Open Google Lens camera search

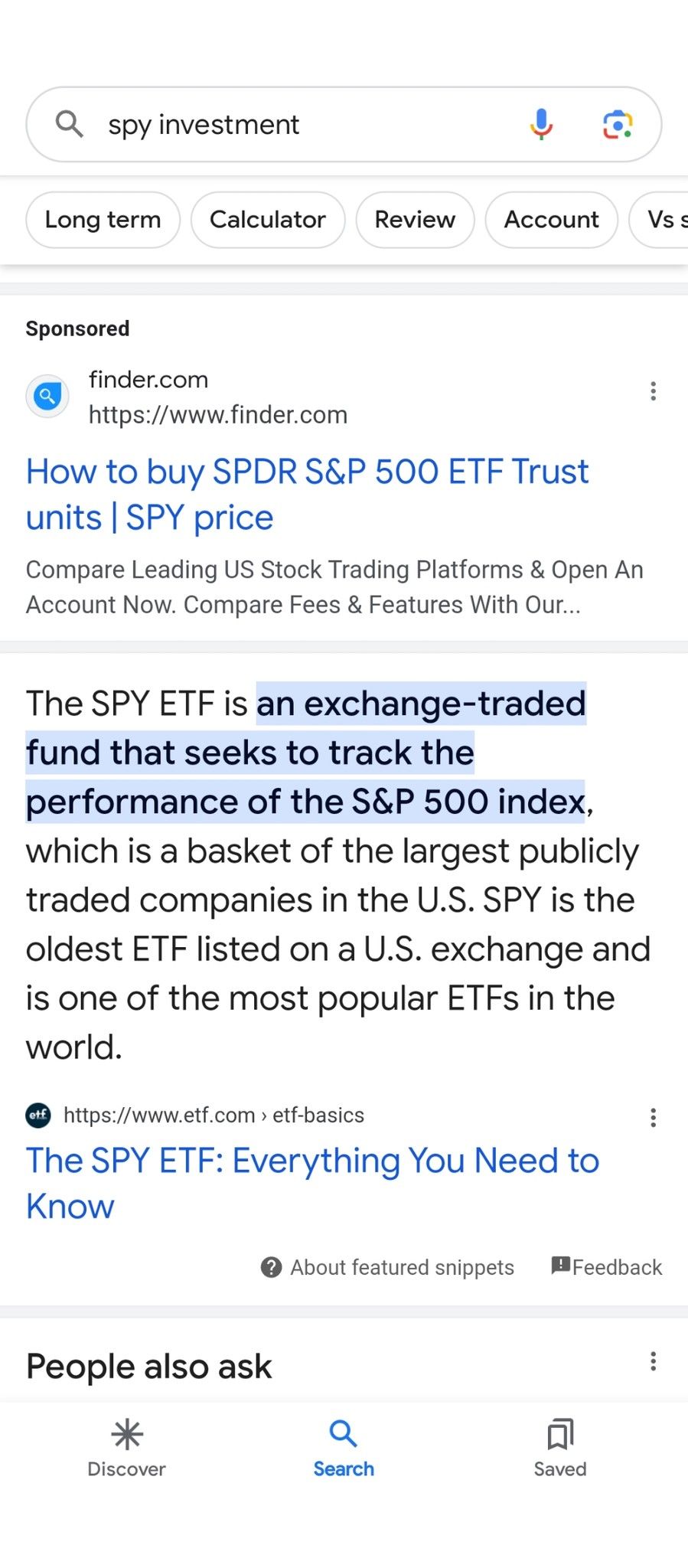click(618, 124)
